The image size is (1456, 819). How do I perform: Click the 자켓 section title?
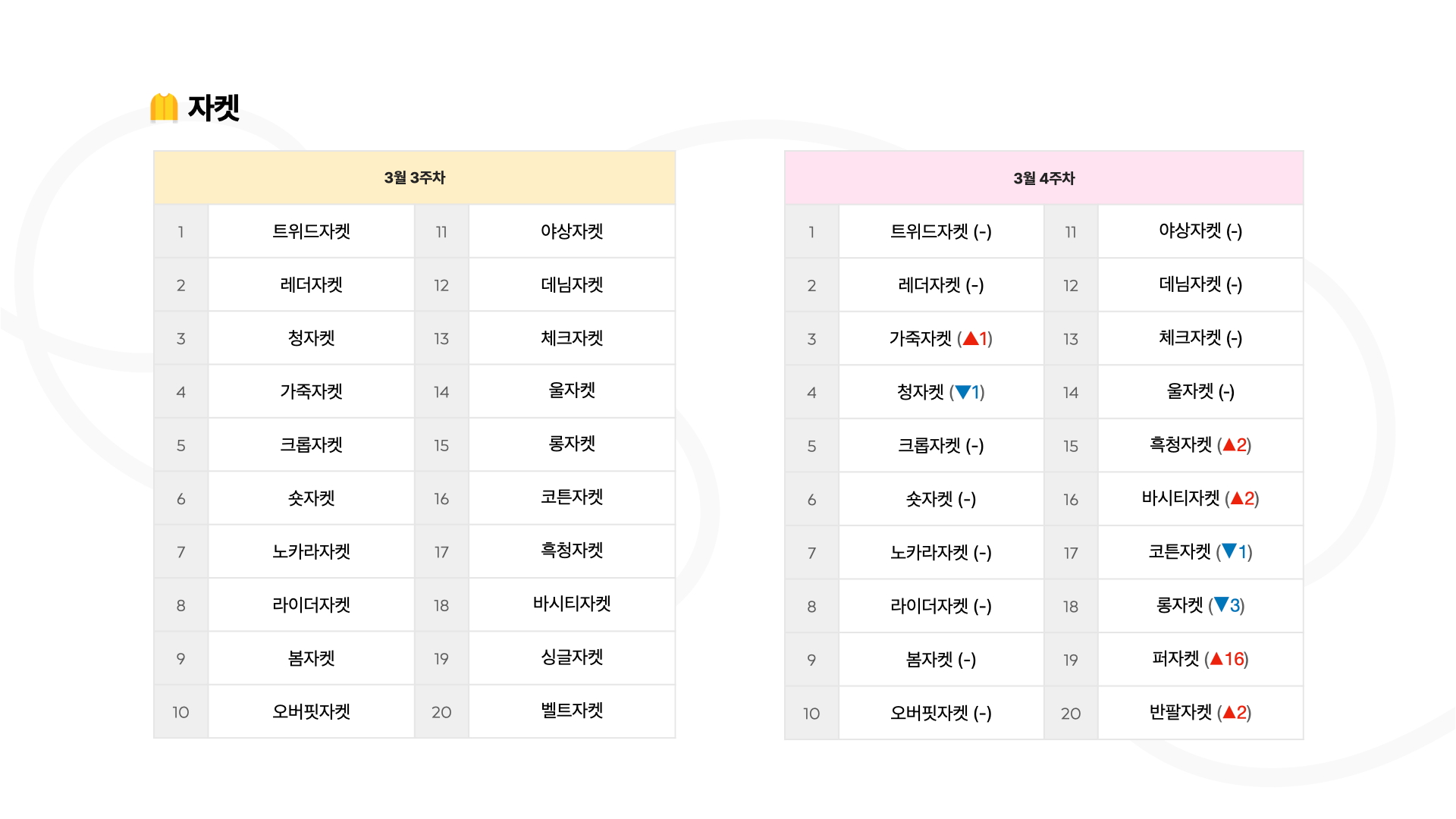pyautogui.click(x=214, y=108)
